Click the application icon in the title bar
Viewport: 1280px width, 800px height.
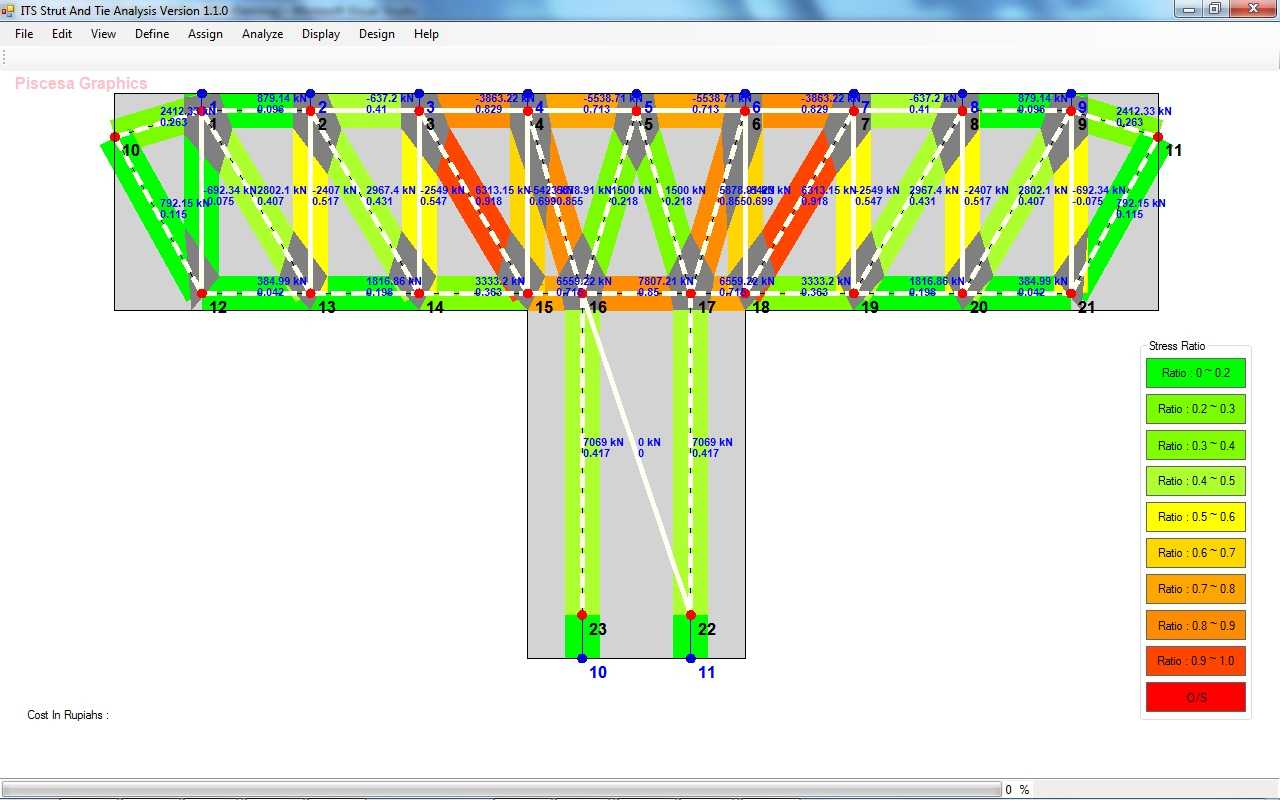pyautogui.click(x=9, y=10)
